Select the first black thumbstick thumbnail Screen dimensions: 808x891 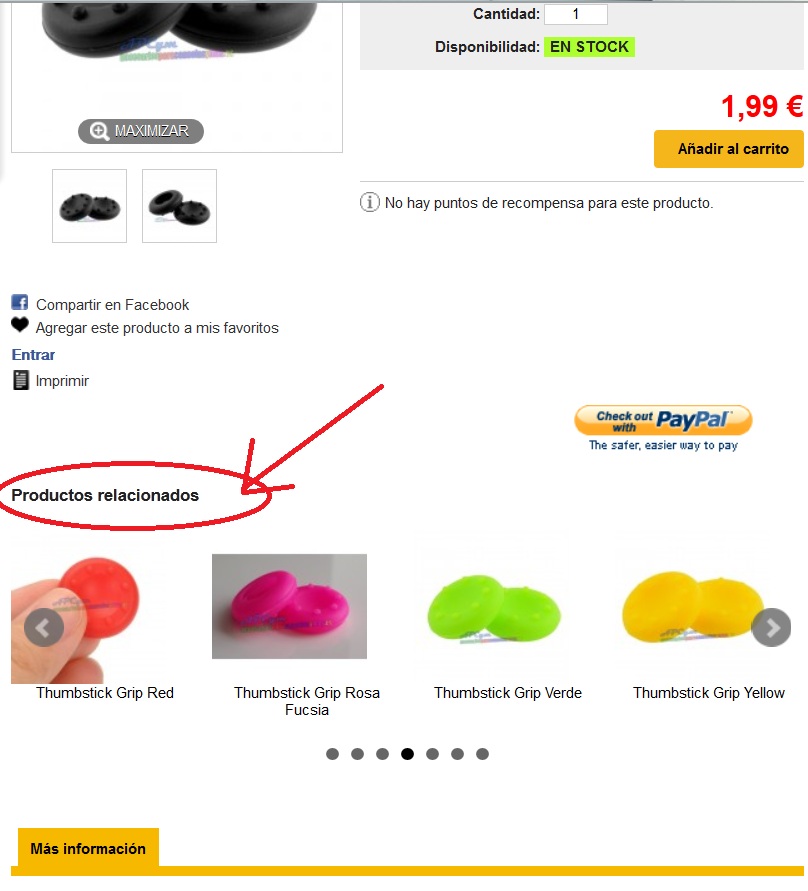click(89, 206)
